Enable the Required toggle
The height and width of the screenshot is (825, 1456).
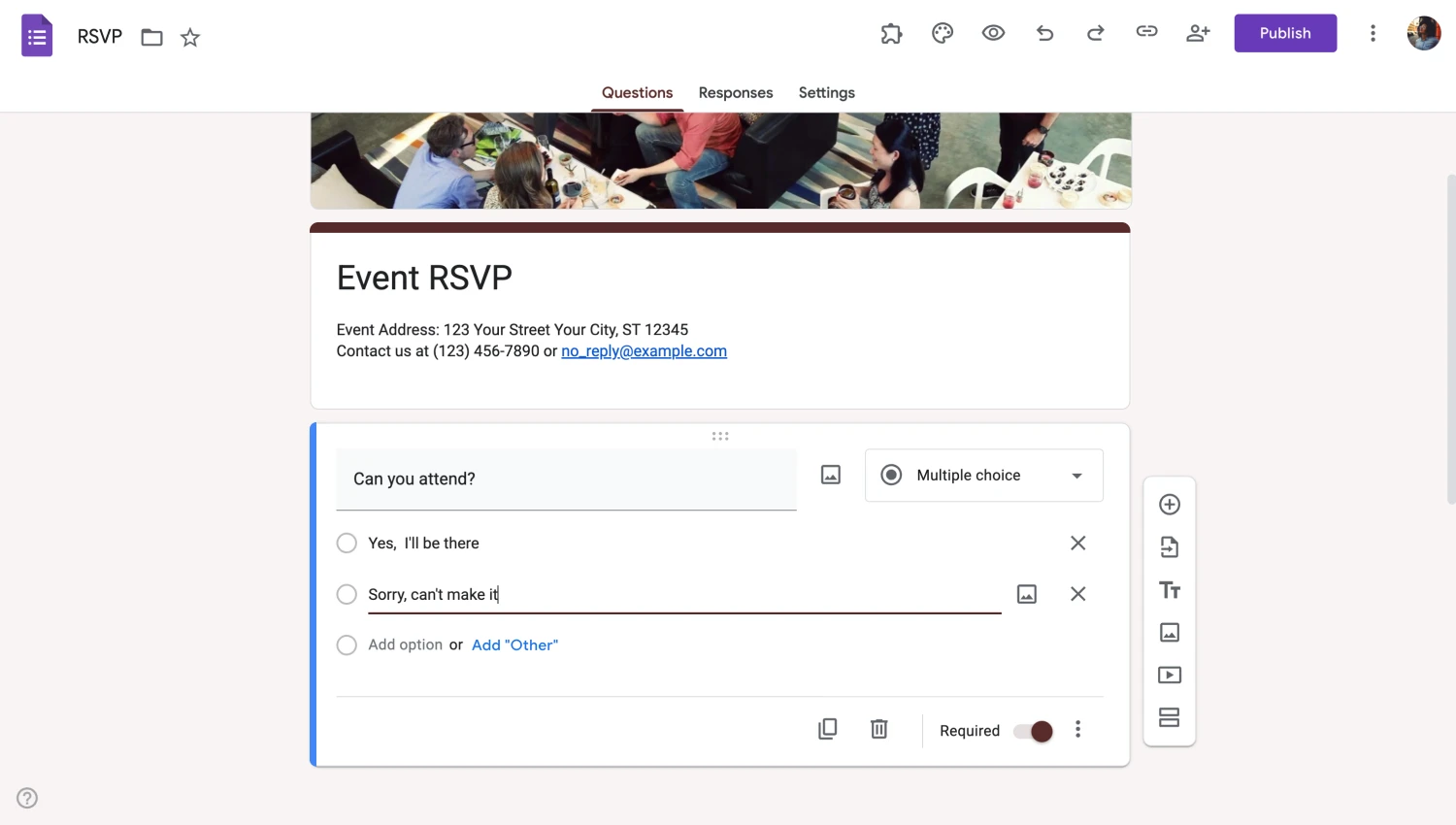(1032, 731)
